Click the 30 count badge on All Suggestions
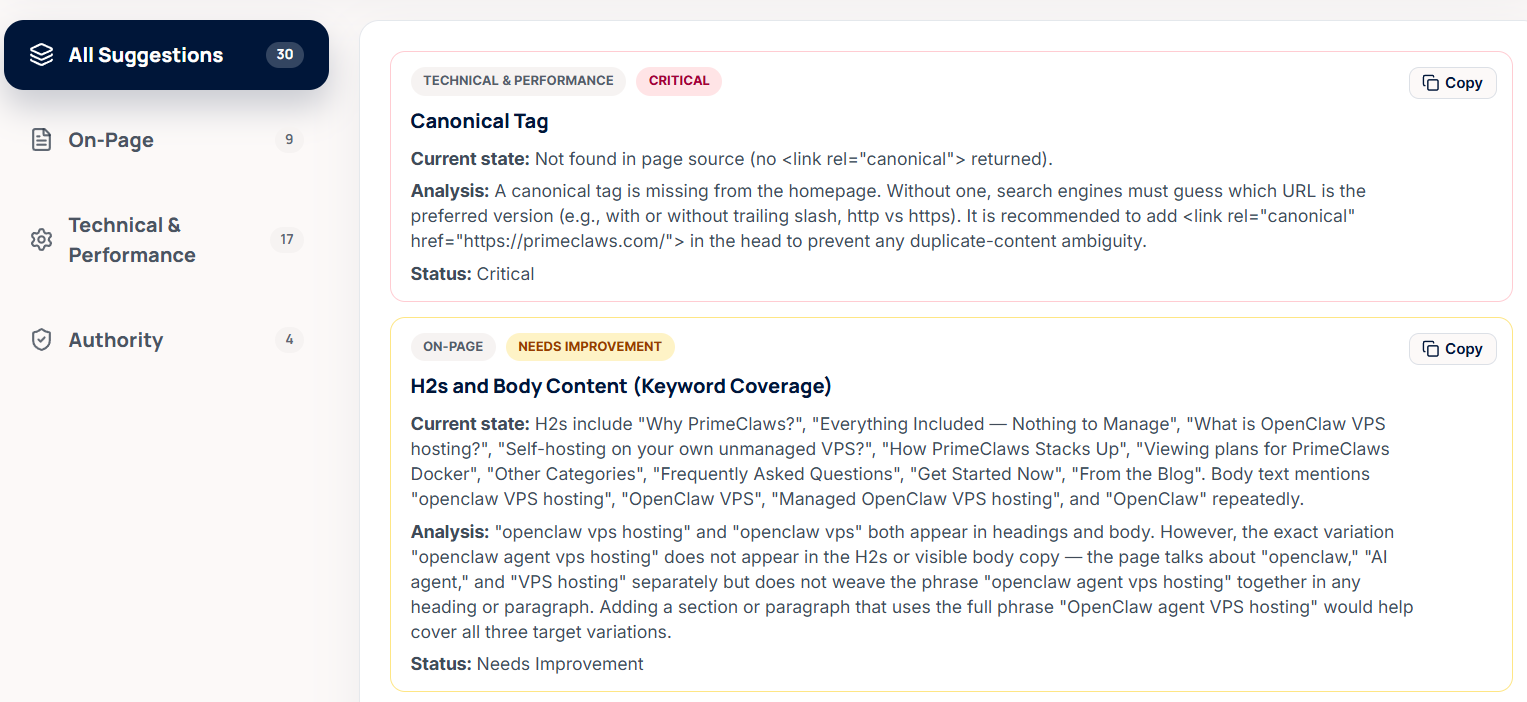The width and height of the screenshot is (1527, 702). (x=285, y=55)
